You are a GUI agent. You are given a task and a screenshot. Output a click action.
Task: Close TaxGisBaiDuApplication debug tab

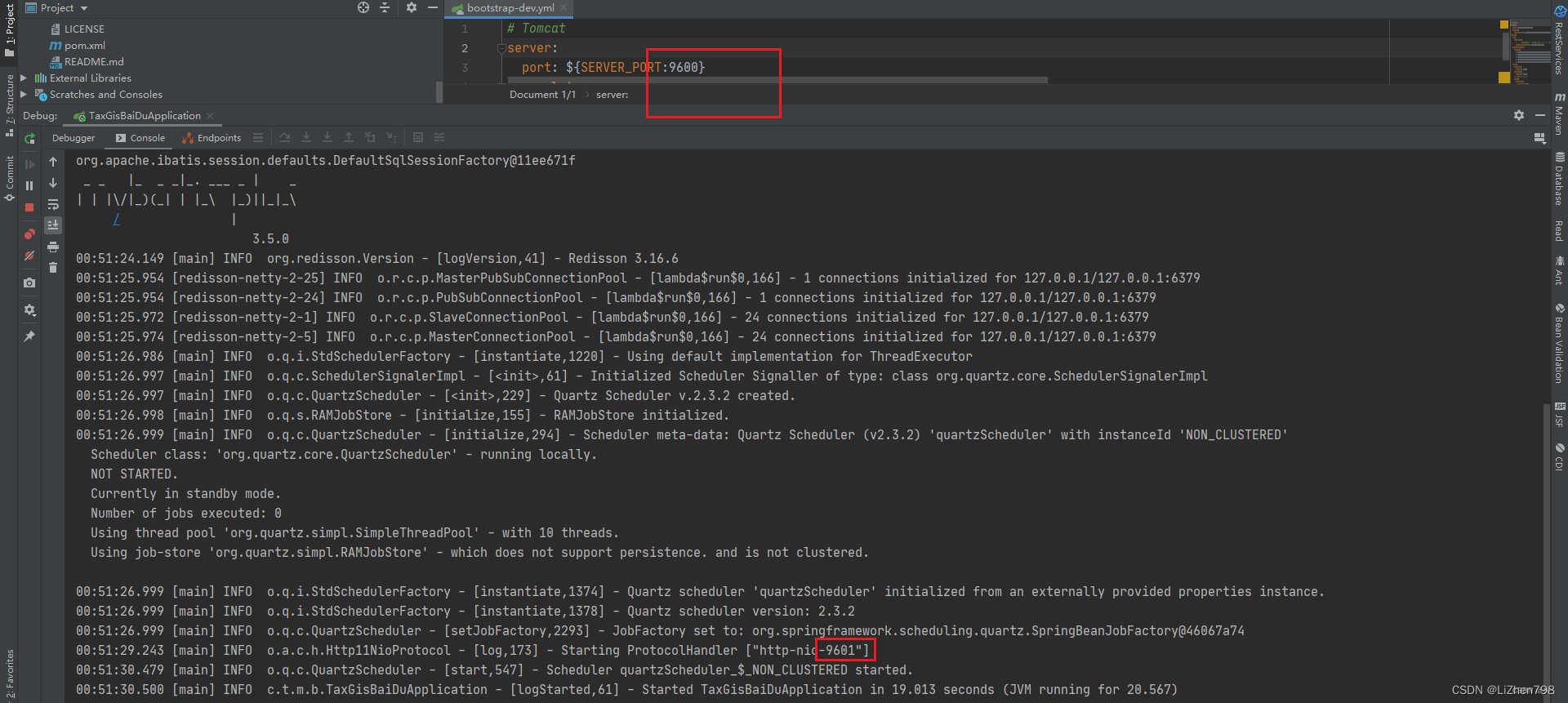click(x=210, y=116)
